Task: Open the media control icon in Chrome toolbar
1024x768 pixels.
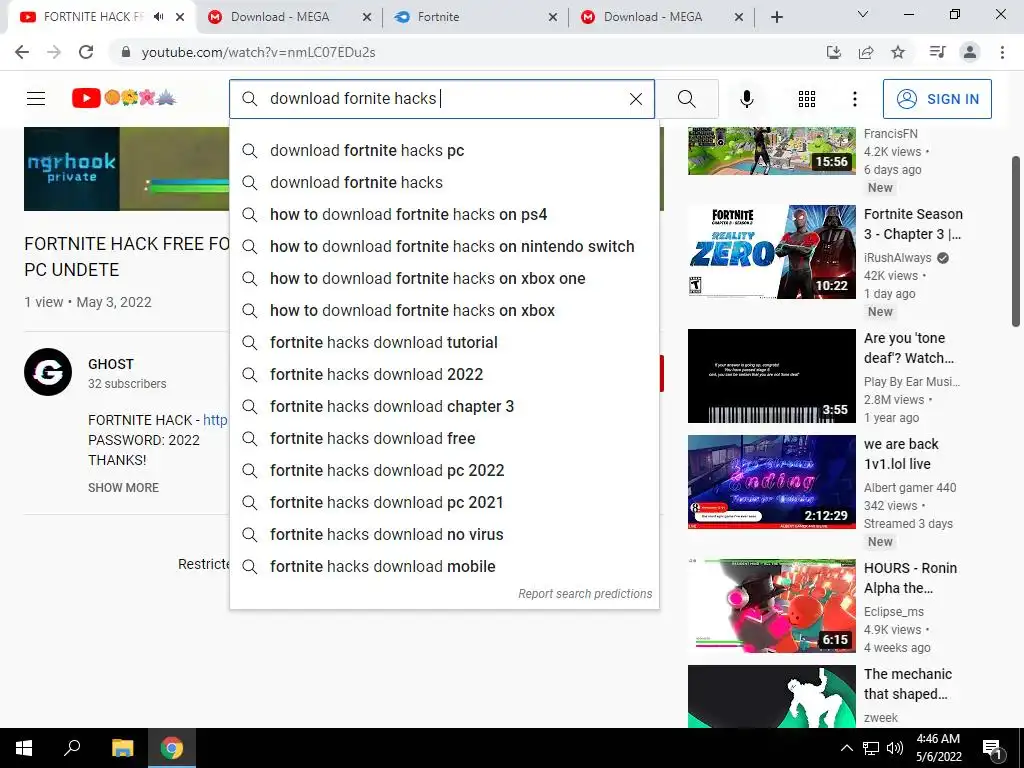Action: point(937,52)
